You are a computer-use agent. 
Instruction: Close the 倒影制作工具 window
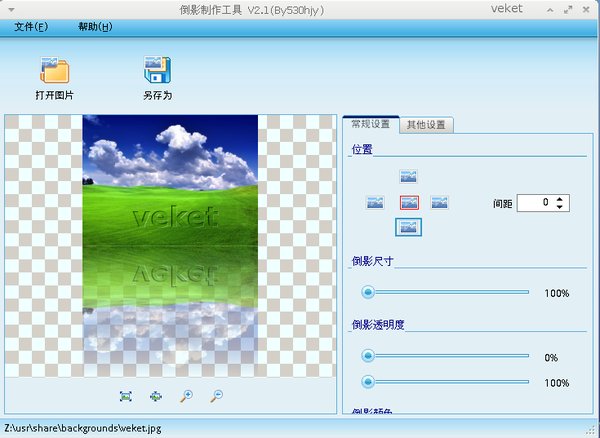(x=586, y=10)
